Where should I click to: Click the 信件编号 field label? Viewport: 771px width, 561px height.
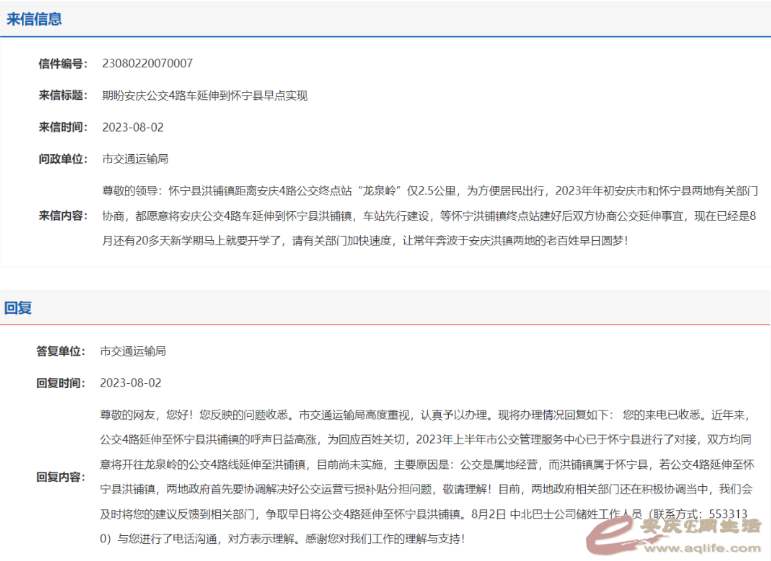(63, 64)
